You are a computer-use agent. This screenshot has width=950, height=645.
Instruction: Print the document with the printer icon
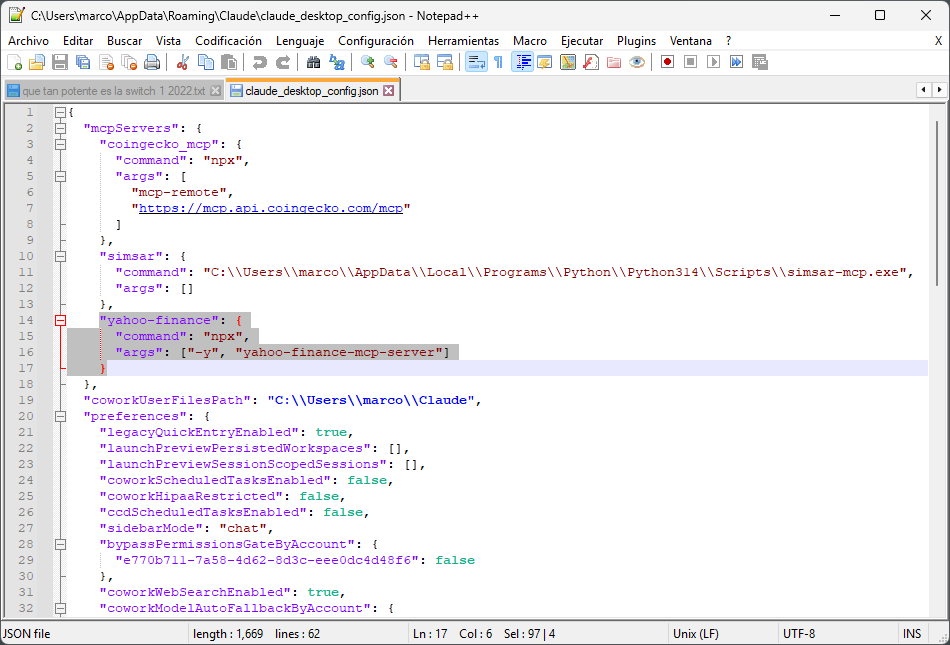pos(152,62)
